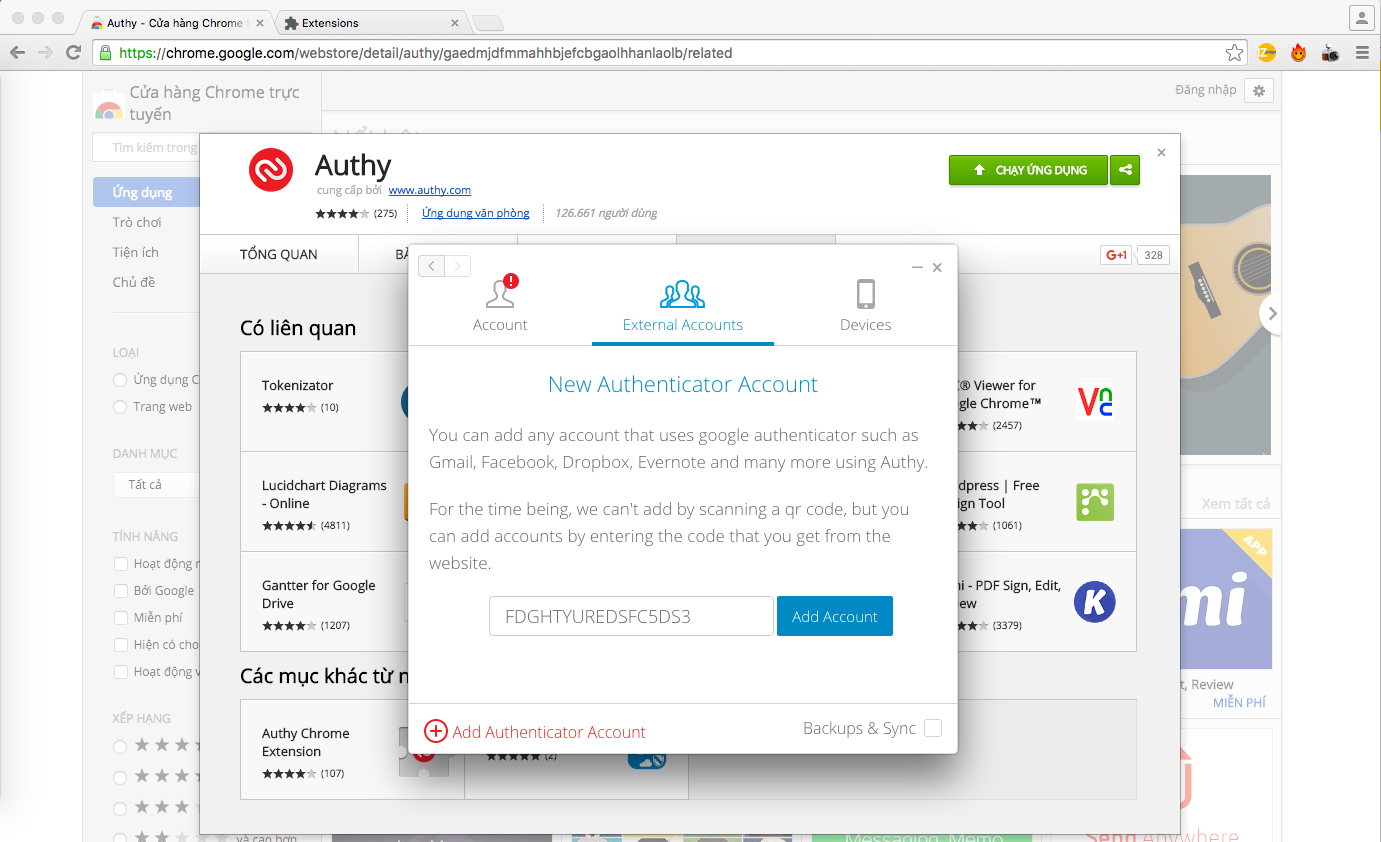The image size is (1381, 842).
Task: Click the authenticator code input field
Action: click(x=631, y=616)
